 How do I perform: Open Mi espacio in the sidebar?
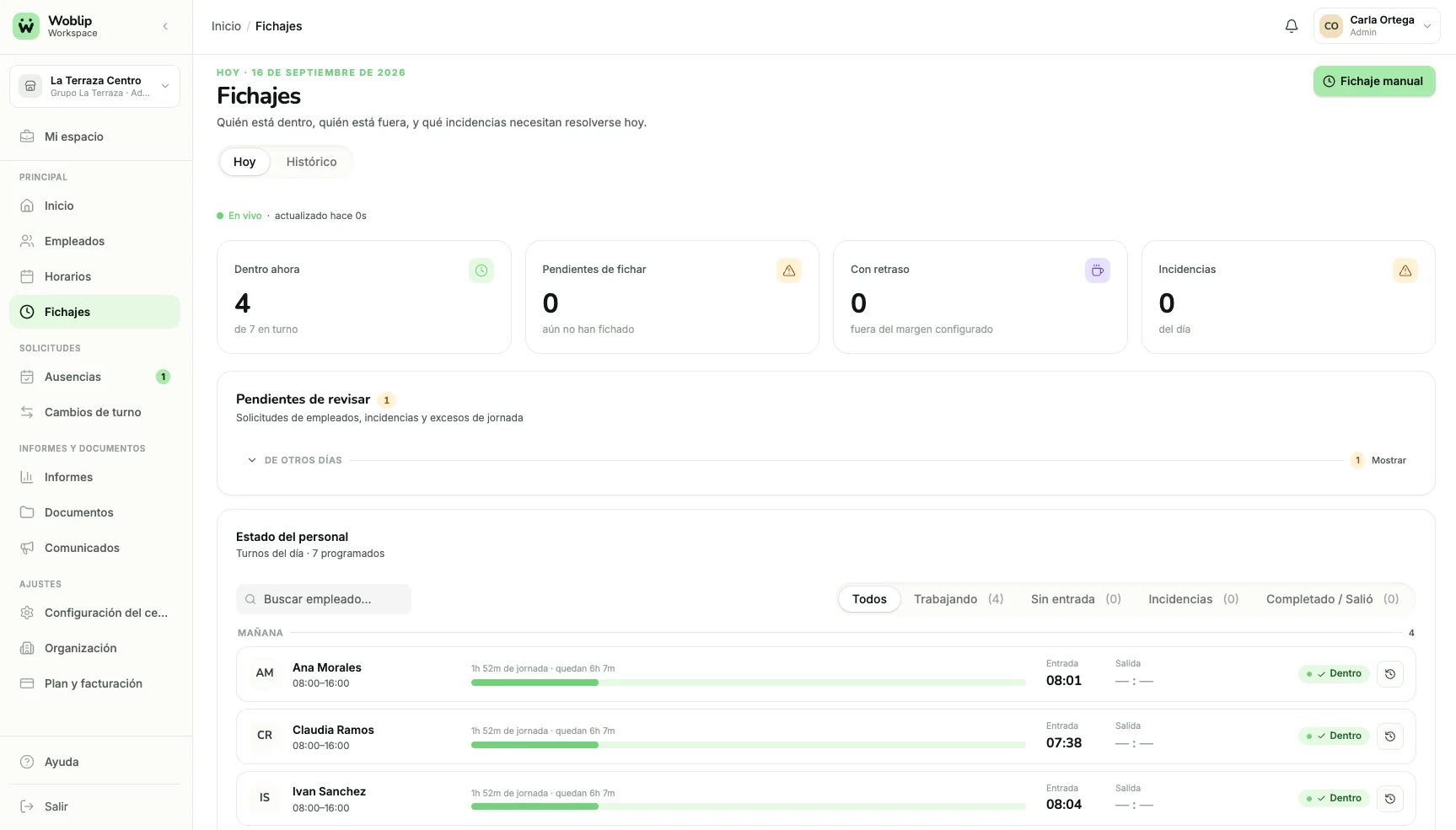[94, 137]
